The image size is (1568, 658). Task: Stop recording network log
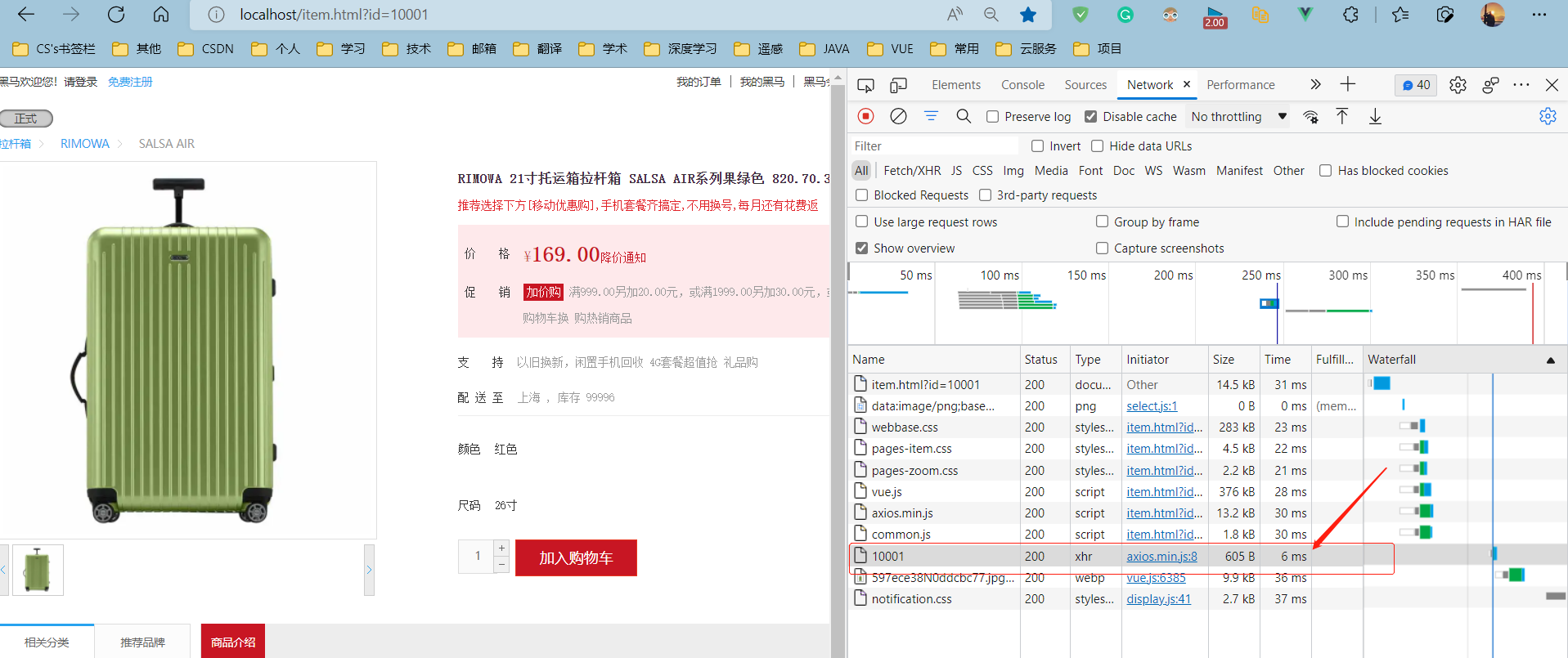[866, 116]
